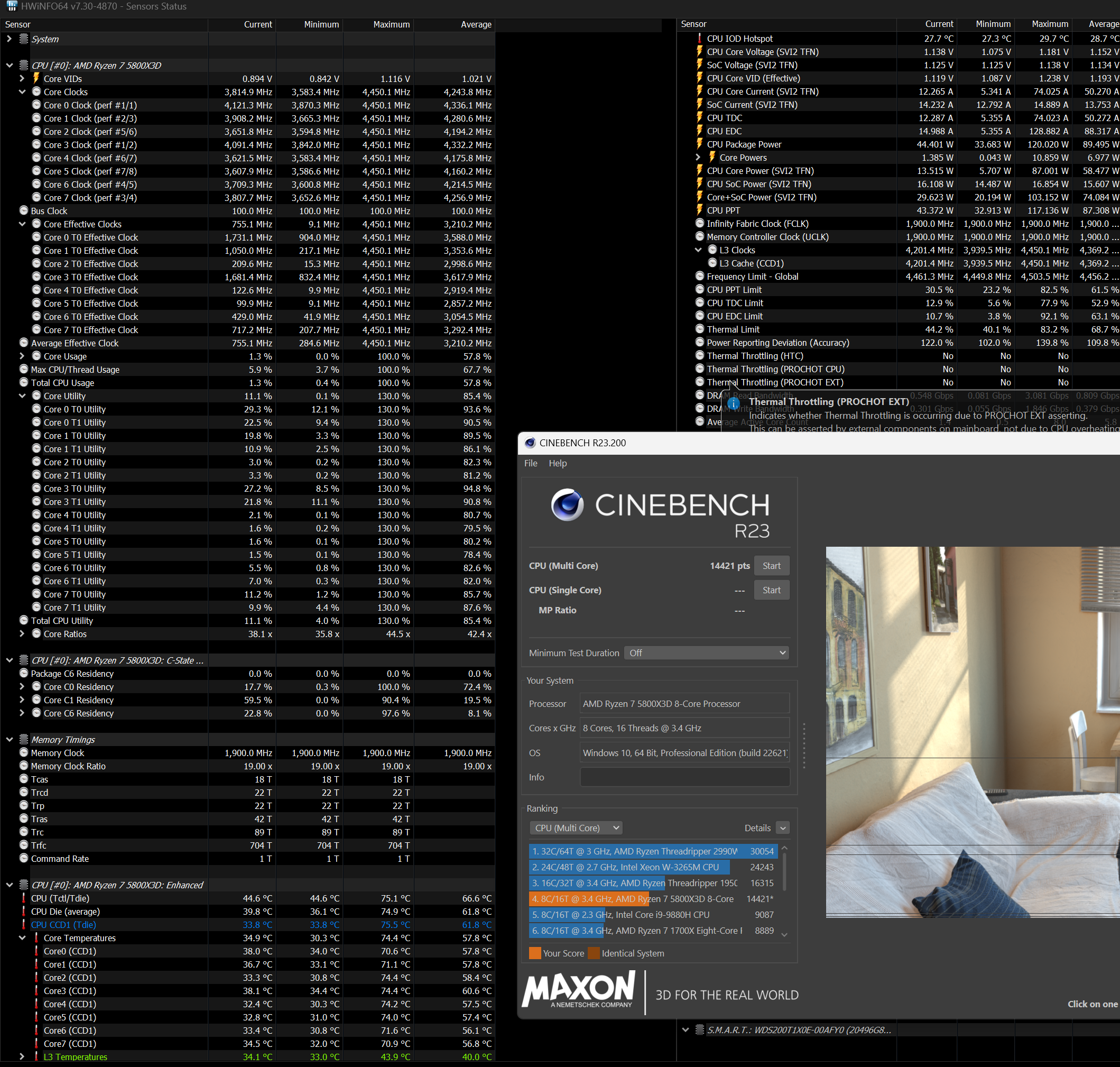Click the chip icon next to System

click(x=24, y=39)
